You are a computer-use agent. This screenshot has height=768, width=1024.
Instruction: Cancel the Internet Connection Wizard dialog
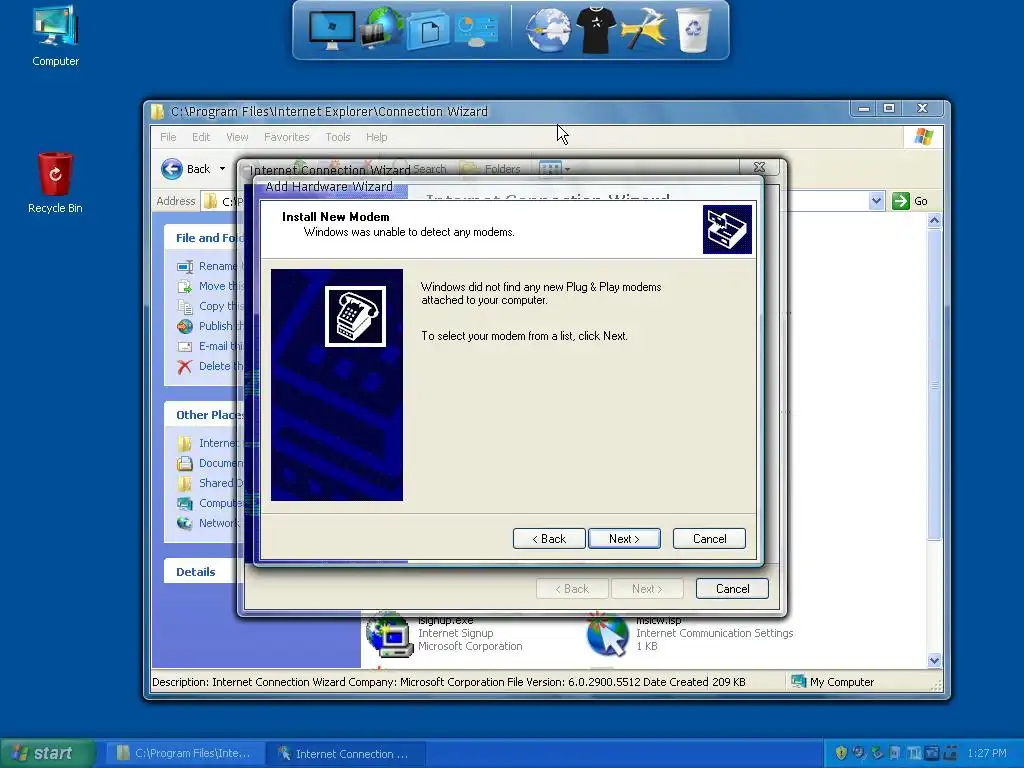(x=732, y=588)
